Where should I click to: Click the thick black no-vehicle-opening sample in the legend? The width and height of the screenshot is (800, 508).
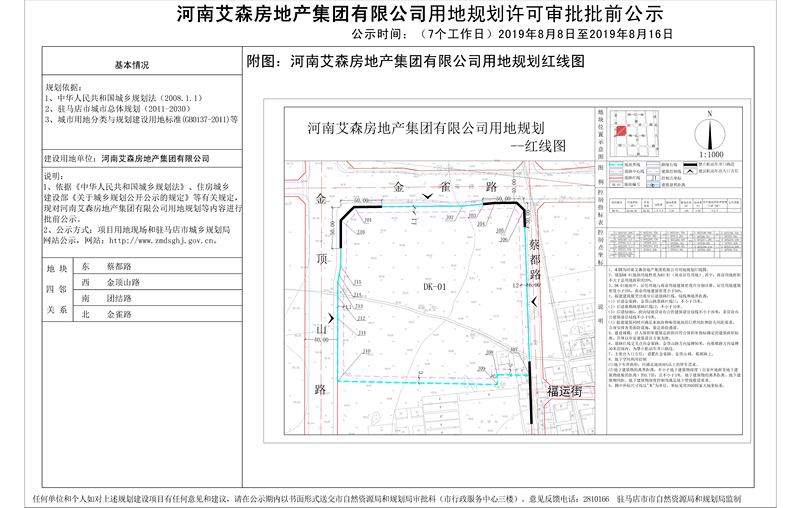(690, 165)
